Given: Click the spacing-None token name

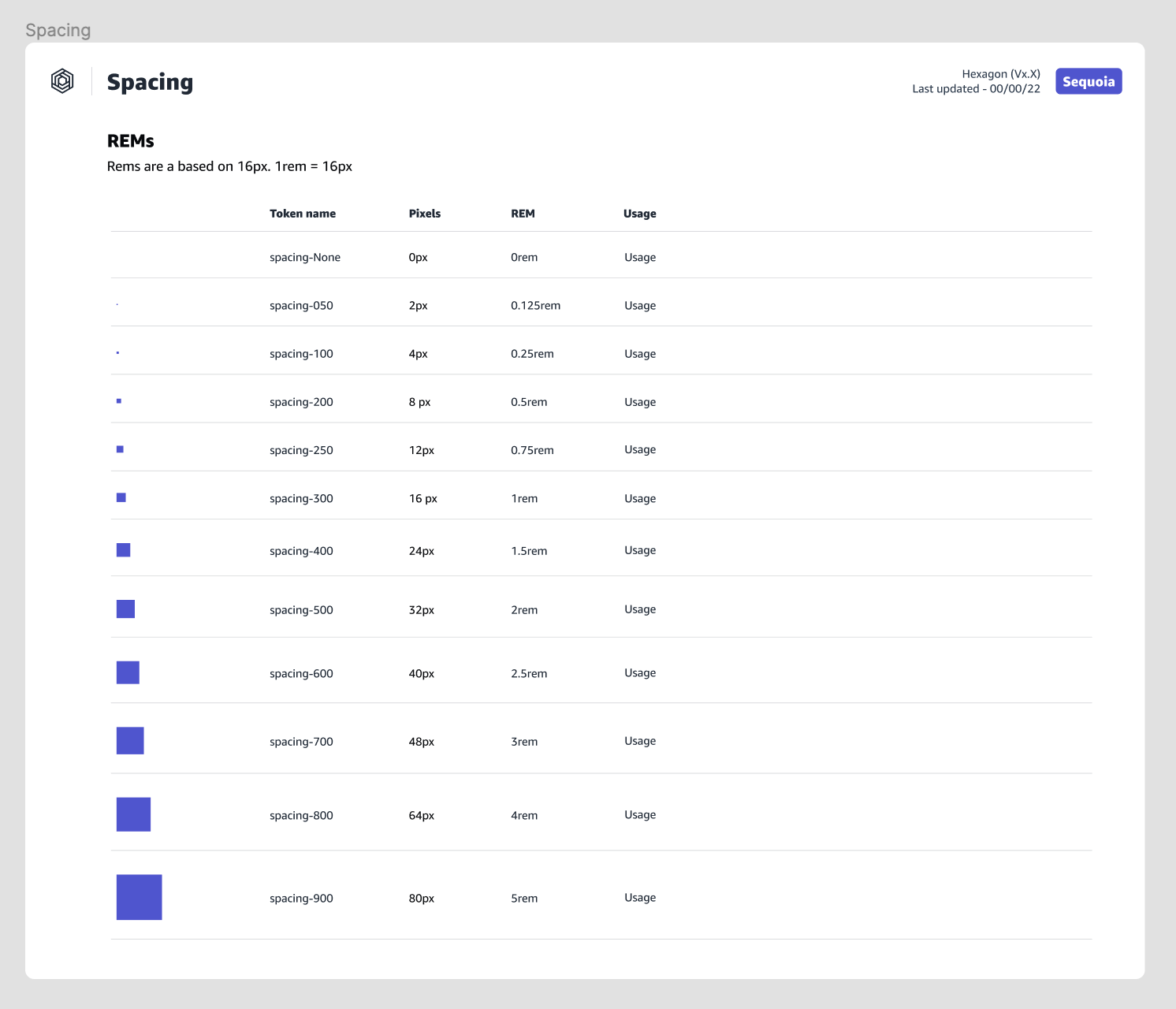Looking at the screenshot, I should click(305, 258).
